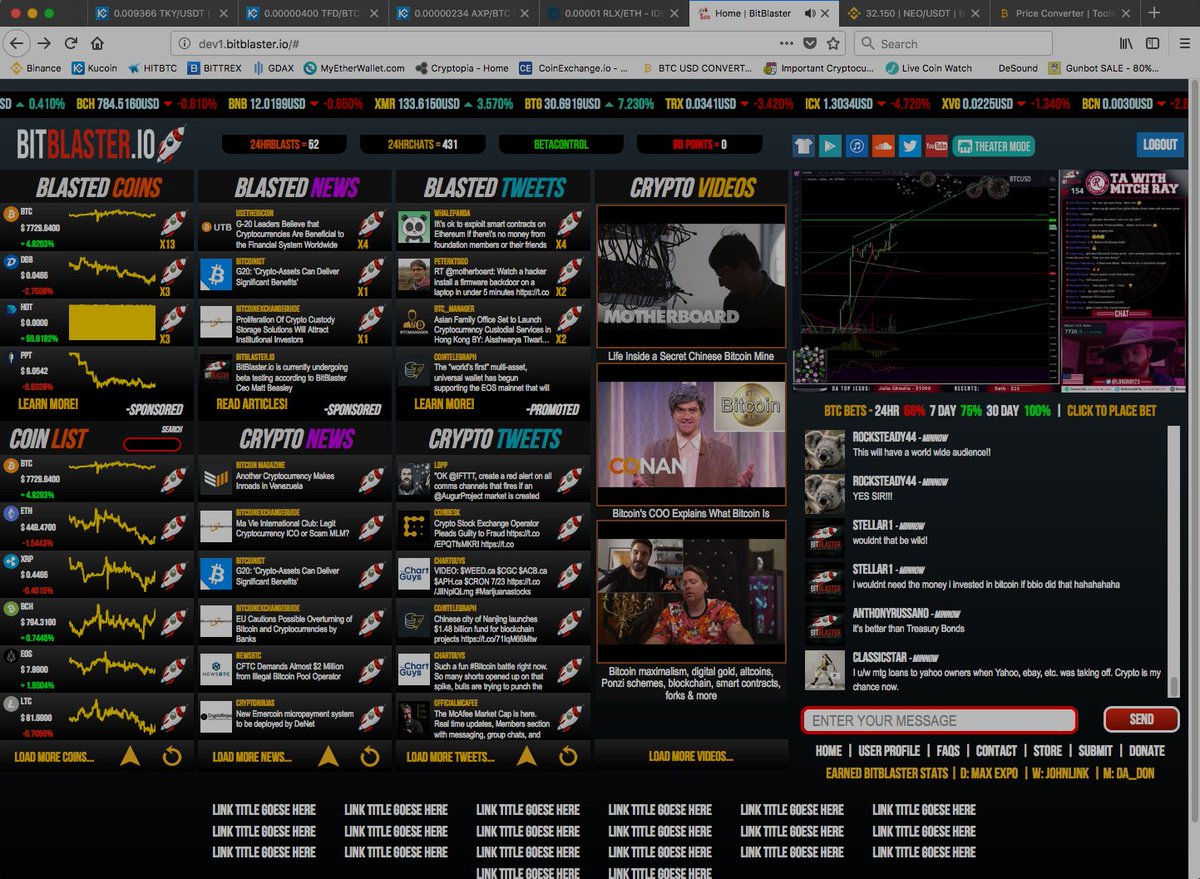Image resolution: width=1200 pixels, height=879 pixels.
Task: Click the Enter Your Message field
Action: click(x=939, y=720)
